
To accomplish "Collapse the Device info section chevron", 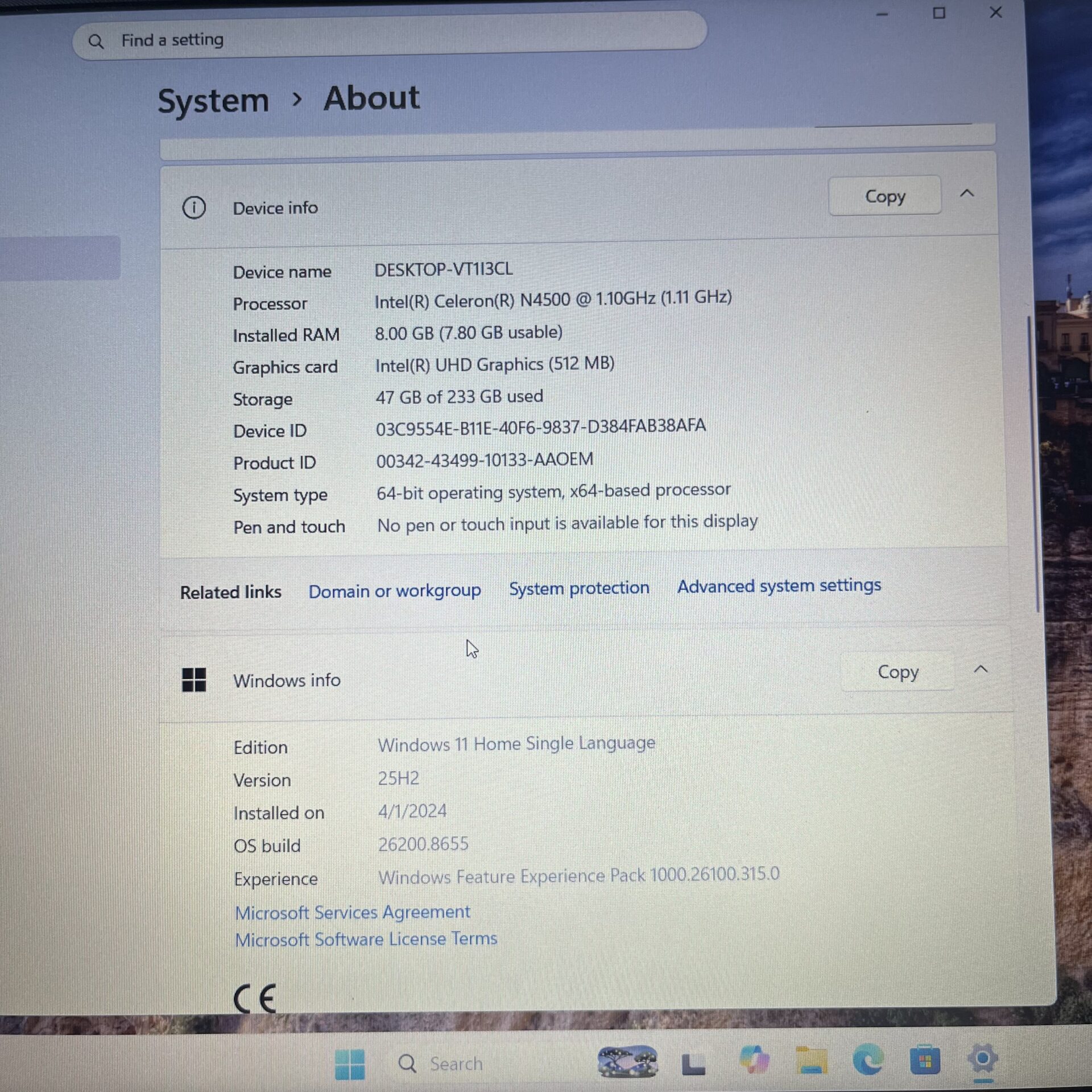I will tap(967, 193).
